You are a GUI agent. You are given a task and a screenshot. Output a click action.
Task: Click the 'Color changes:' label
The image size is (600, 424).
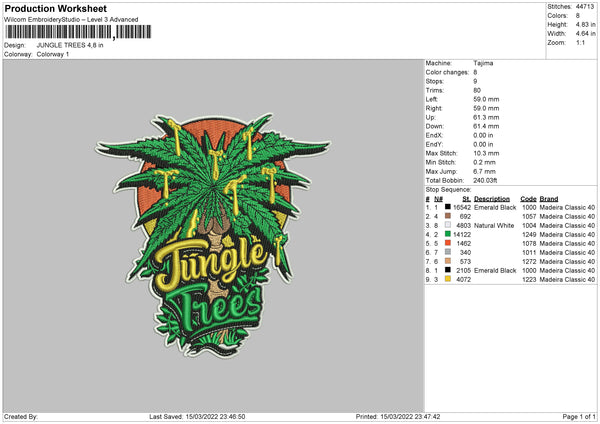tap(447, 72)
